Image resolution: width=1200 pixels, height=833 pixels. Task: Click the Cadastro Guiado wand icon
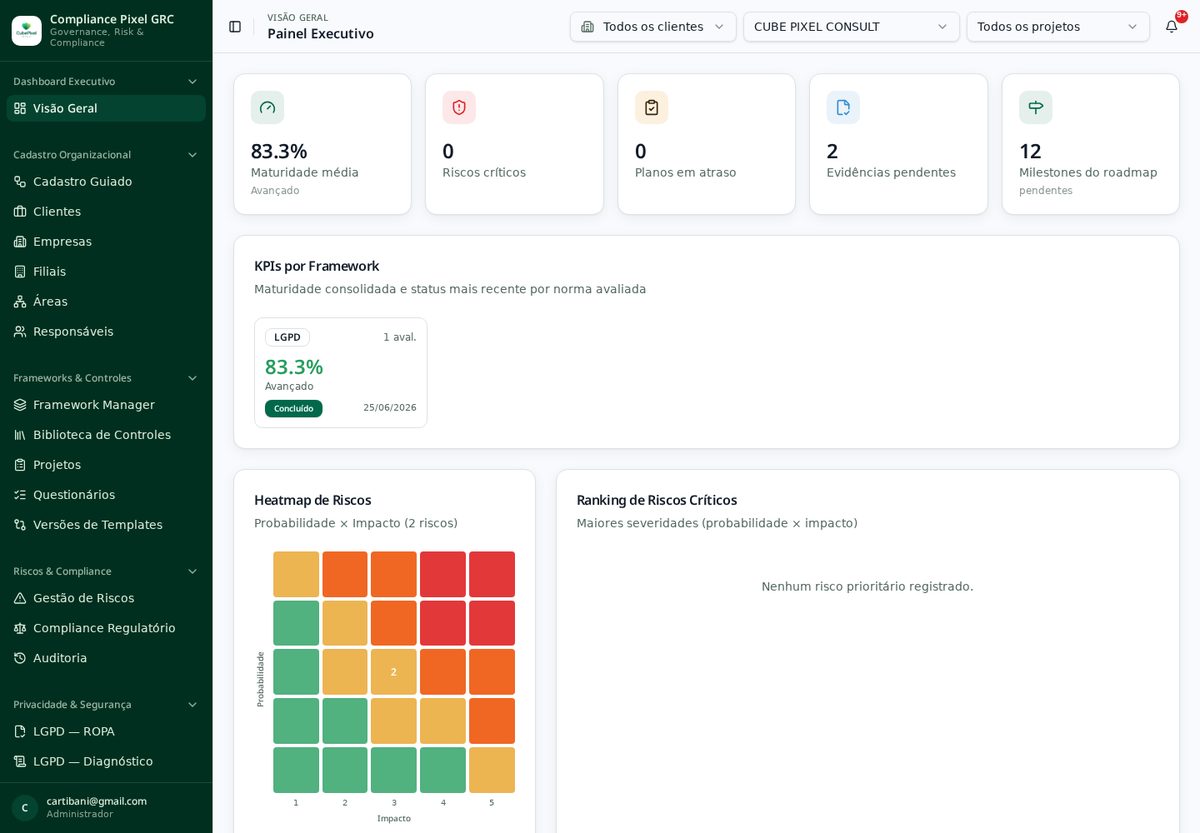tap(20, 182)
